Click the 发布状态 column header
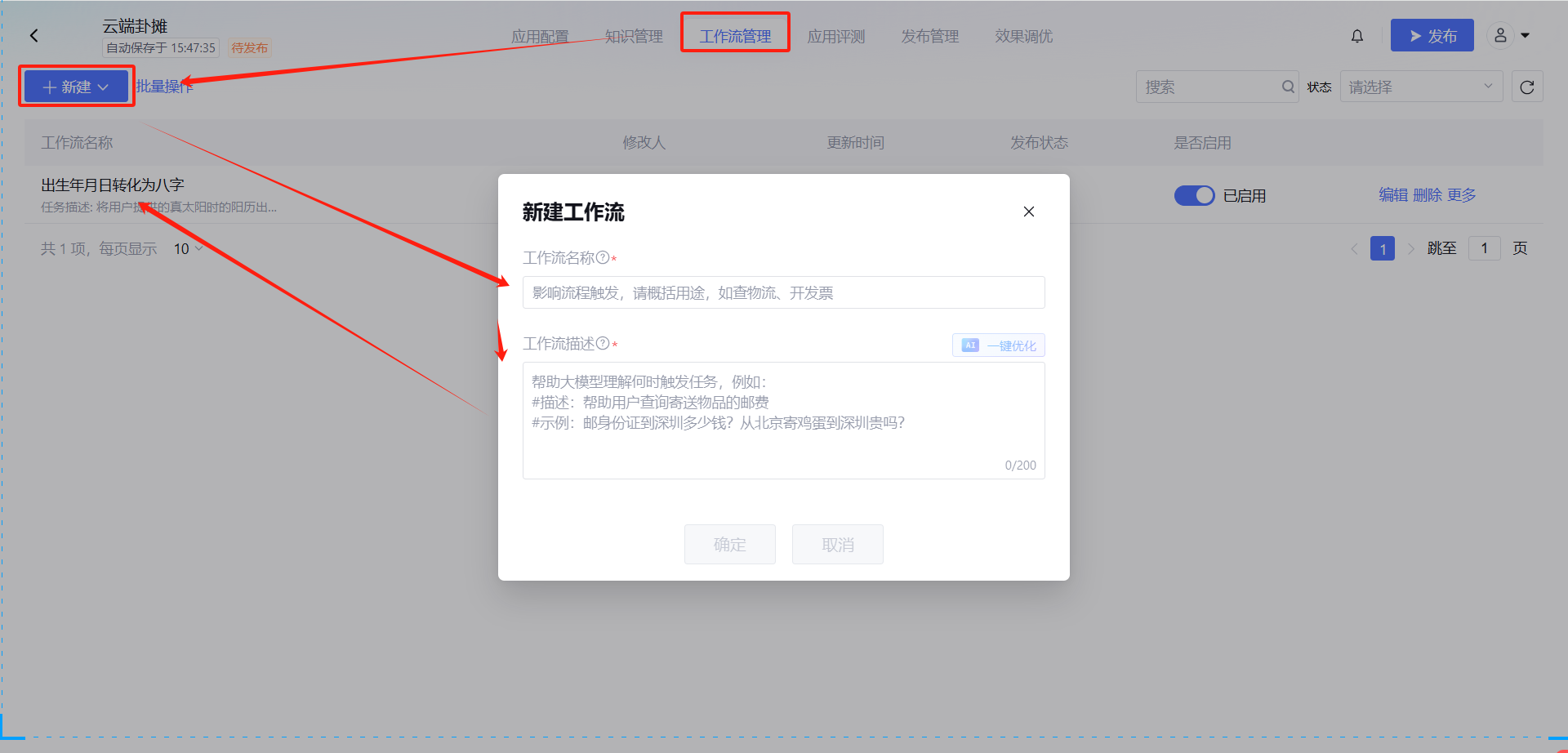 pos(1039,143)
